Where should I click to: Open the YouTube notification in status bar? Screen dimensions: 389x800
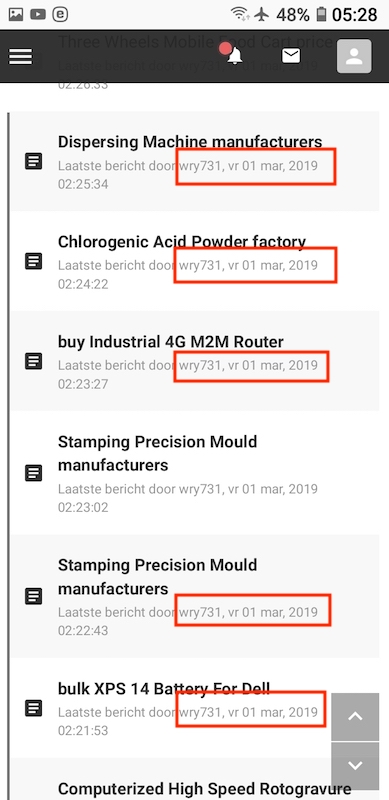tap(38, 15)
